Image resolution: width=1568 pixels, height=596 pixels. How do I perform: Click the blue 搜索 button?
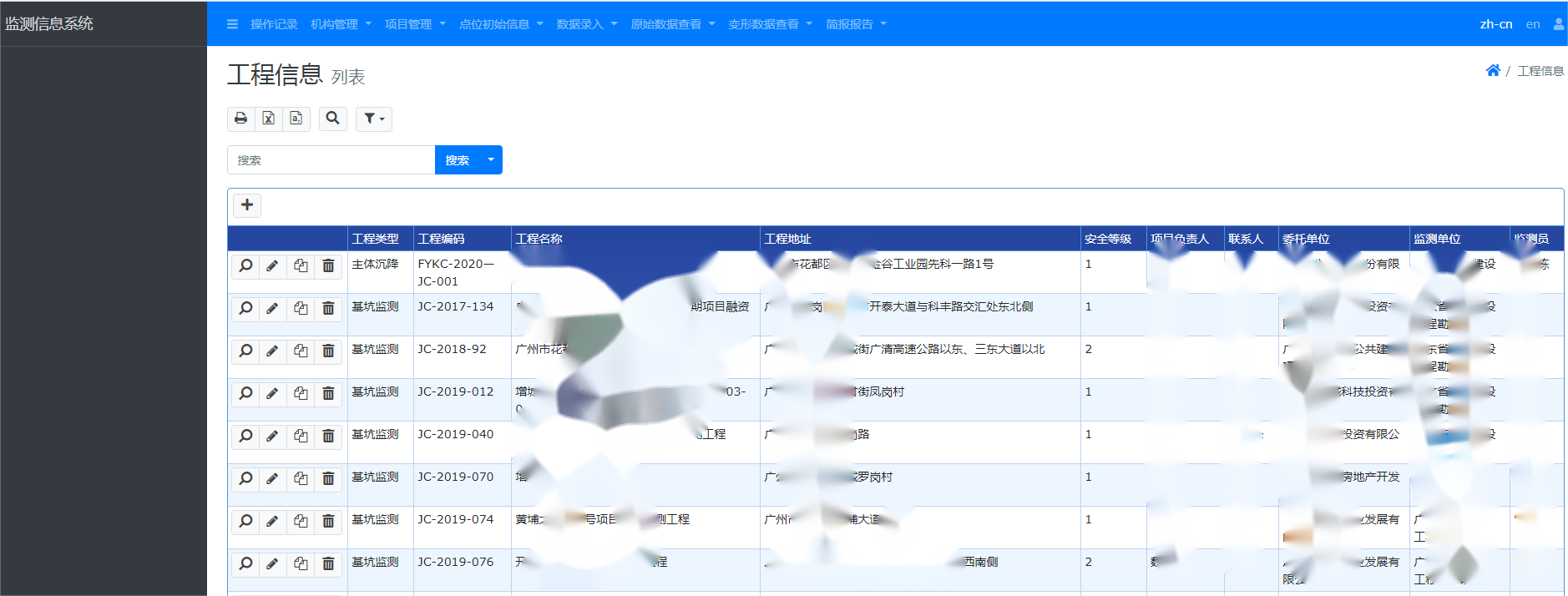pos(457,160)
